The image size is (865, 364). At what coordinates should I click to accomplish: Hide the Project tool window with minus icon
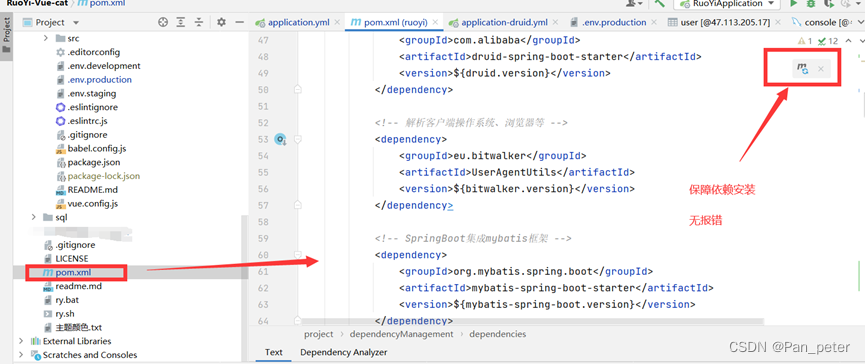click(239, 22)
